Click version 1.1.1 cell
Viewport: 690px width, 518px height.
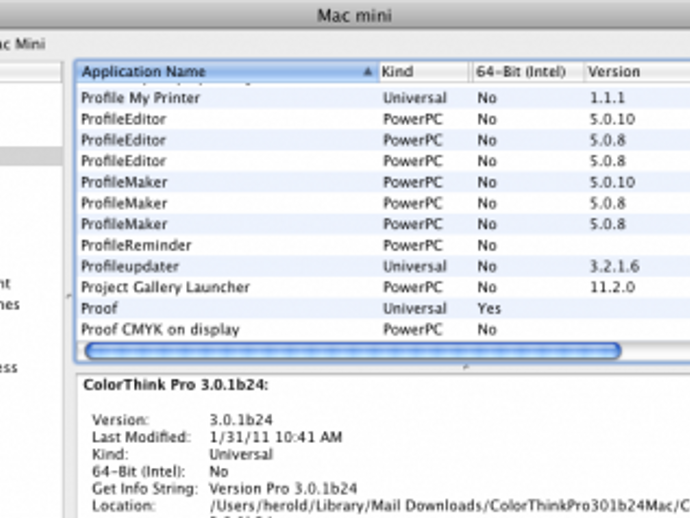point(607,98)
